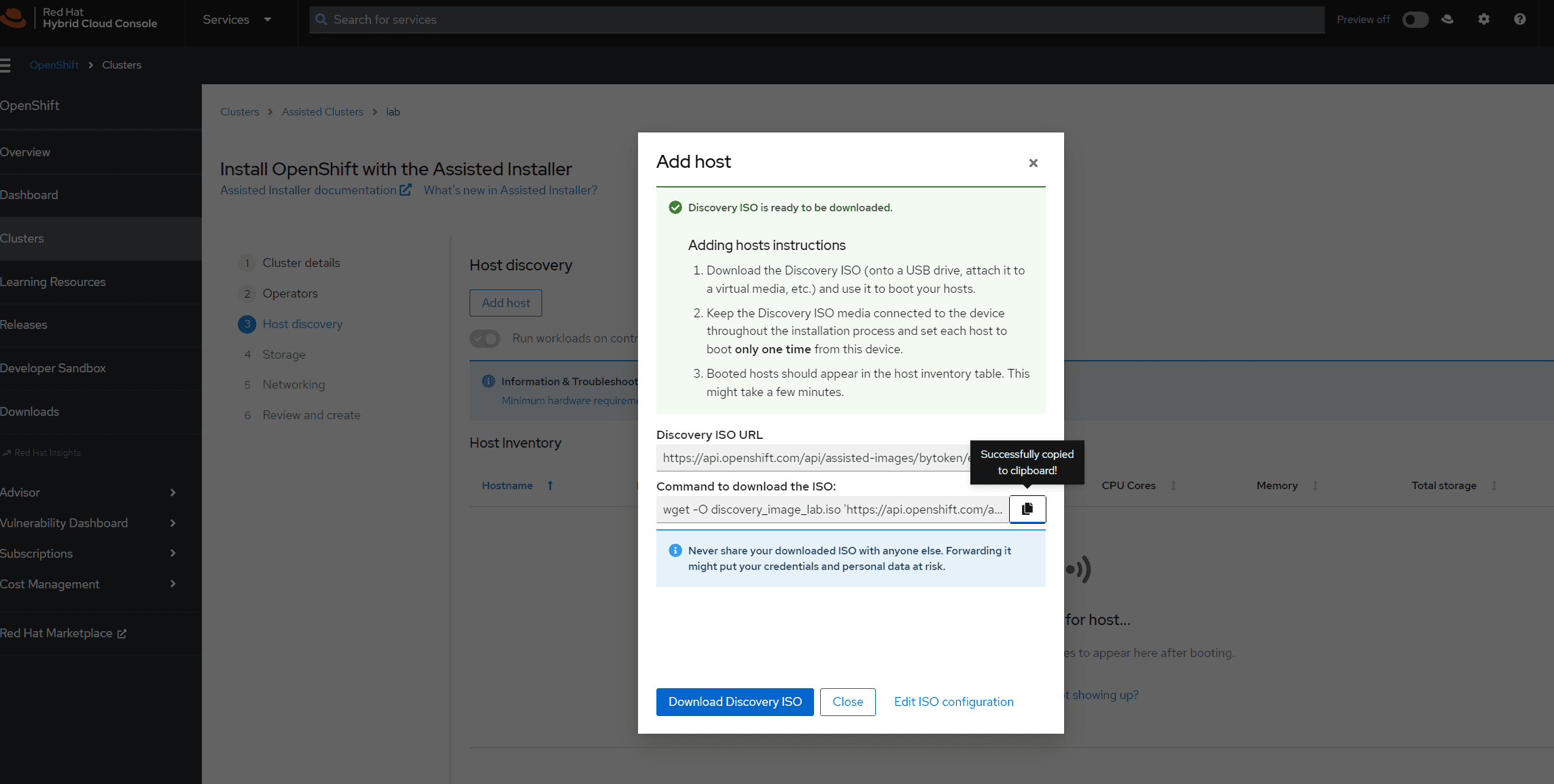Focus the Search for services field

817,20
